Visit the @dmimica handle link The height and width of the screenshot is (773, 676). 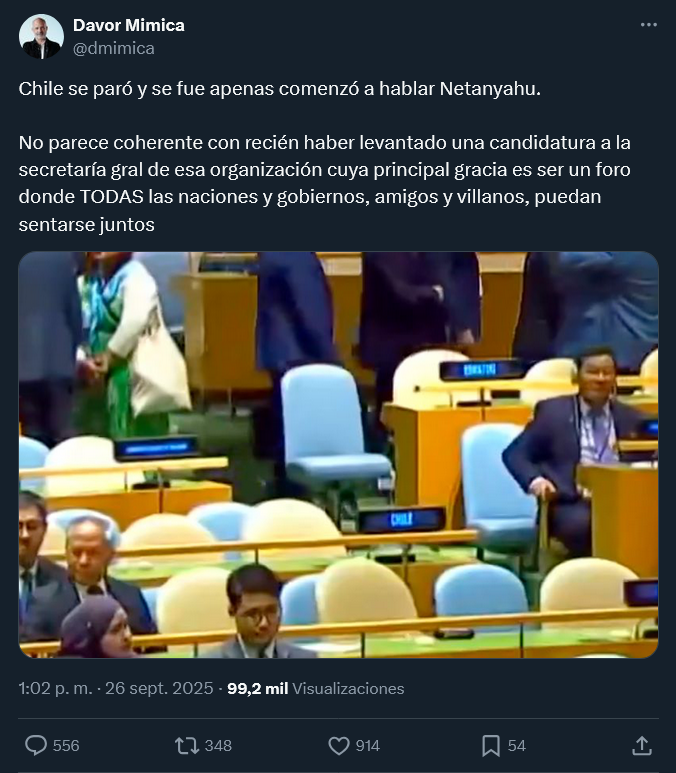tap(114, 48)
